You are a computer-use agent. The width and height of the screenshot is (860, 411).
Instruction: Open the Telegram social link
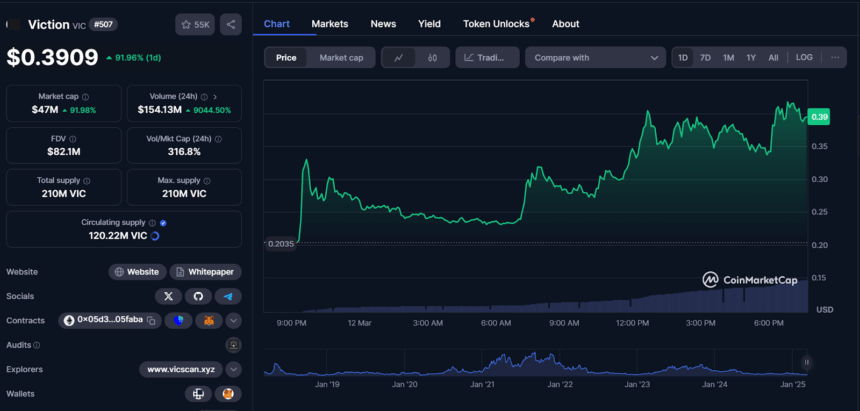[228, 296]
